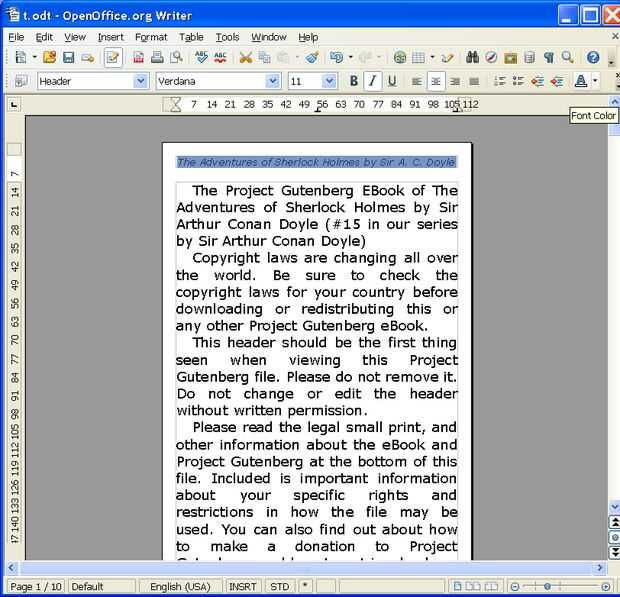Image resolution: width=620 pixels, height=597 pixels.
Task: Open the Navigator compass icon
Action: [491, 58]
